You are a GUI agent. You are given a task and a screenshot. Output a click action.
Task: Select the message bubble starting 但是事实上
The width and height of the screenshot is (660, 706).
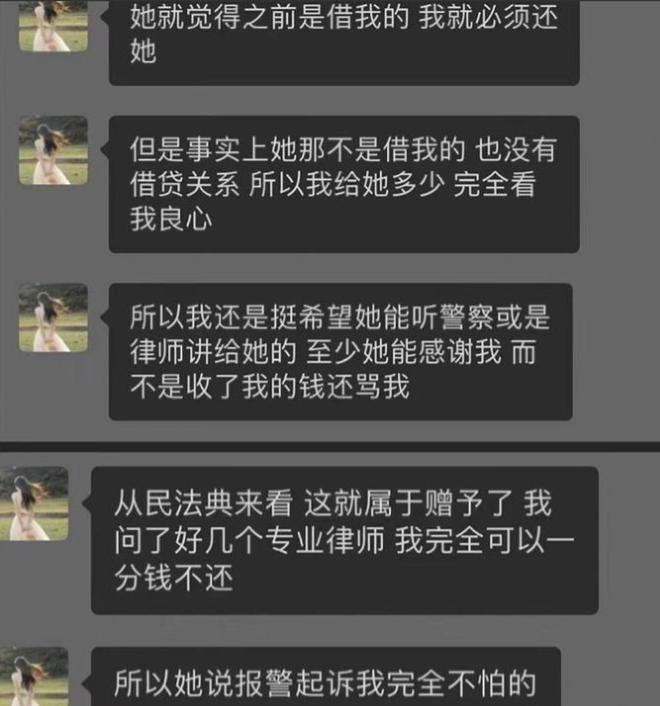click(x=344, y=184)
